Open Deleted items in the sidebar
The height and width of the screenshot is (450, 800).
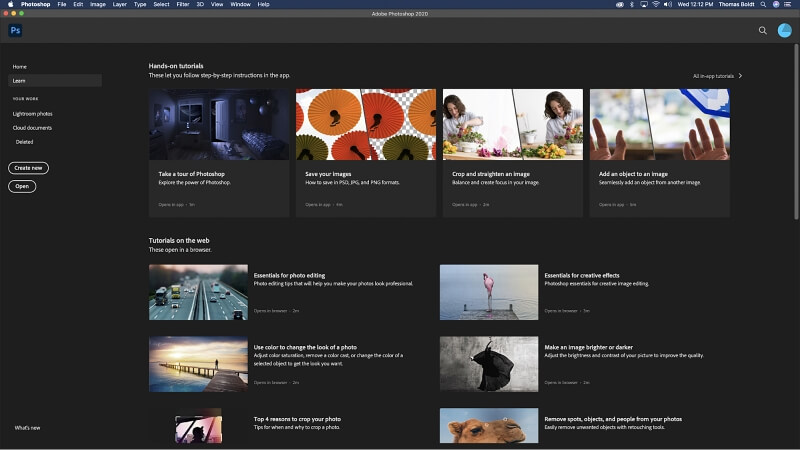click(24, 142)
